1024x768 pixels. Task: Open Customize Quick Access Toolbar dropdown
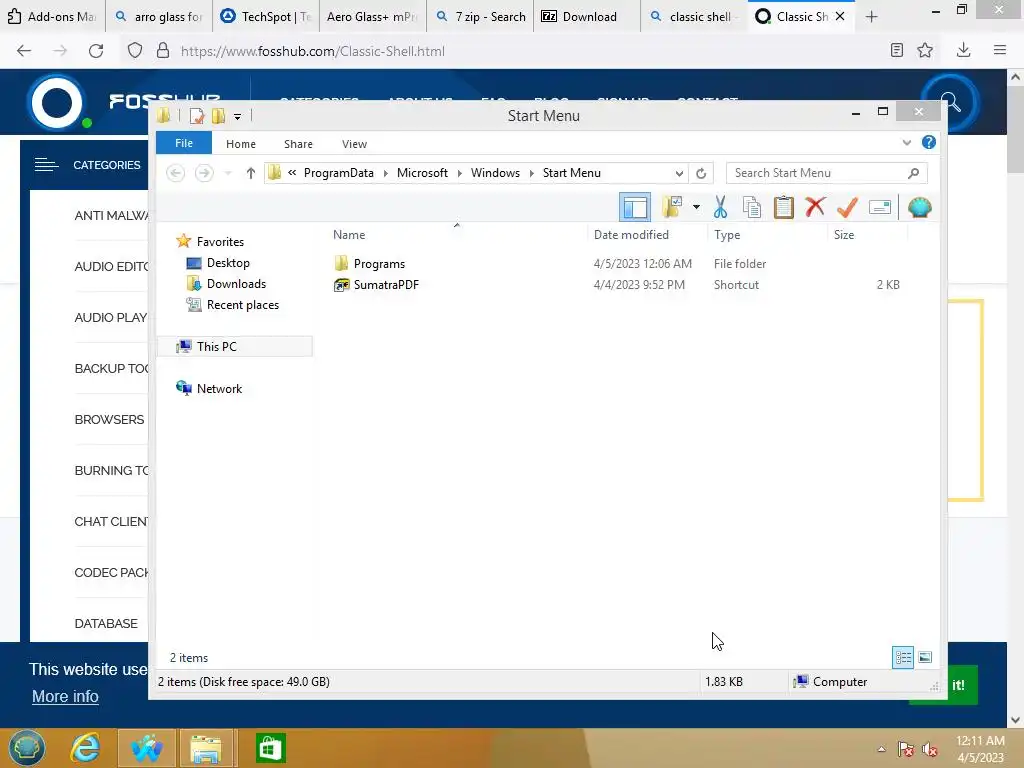238,117
